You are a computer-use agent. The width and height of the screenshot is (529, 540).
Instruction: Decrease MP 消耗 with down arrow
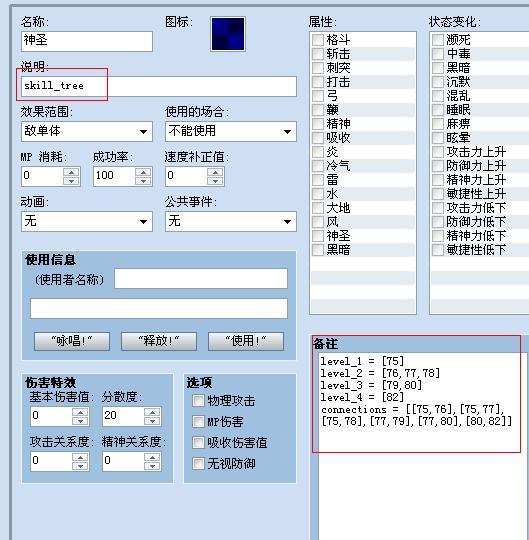[x=72, y=181]
